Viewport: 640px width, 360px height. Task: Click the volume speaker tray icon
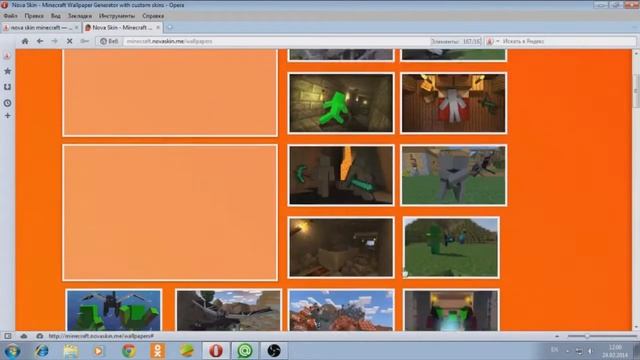[x=590, y=351]
